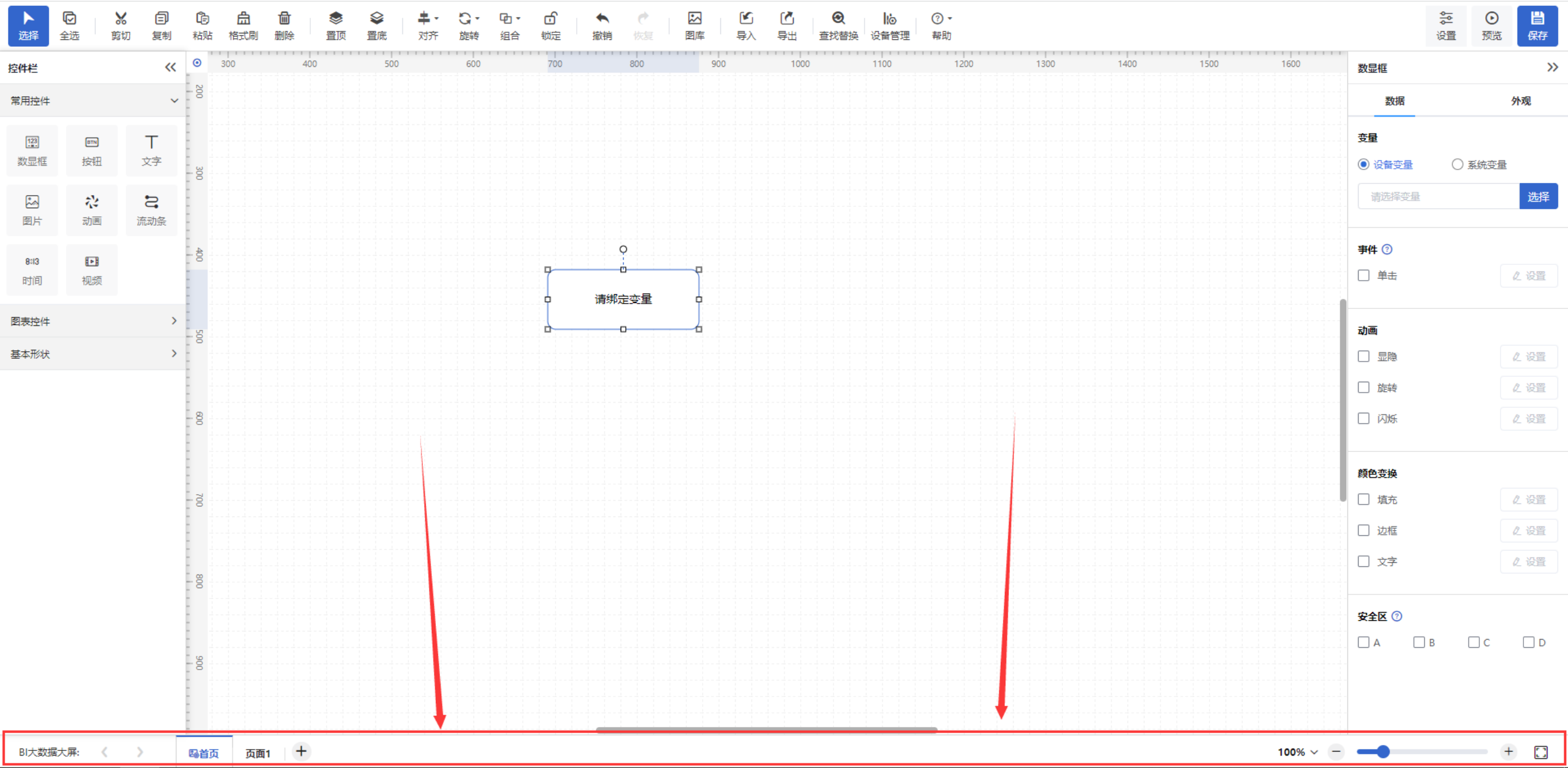Click the blue 选择 variable button

(1538, 196)
